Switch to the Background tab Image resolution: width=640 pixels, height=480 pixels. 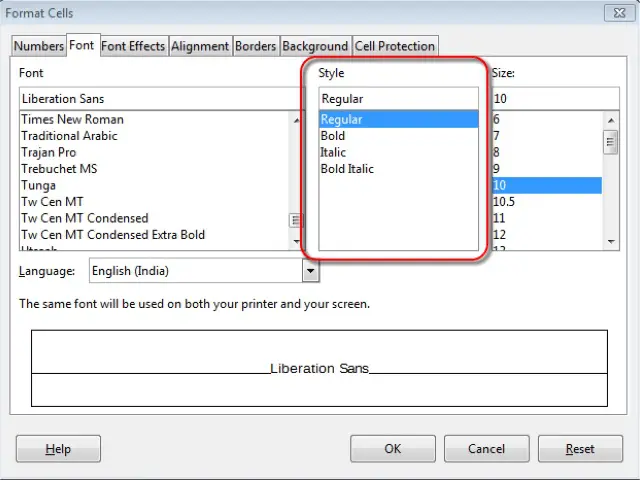coord(315,46)
